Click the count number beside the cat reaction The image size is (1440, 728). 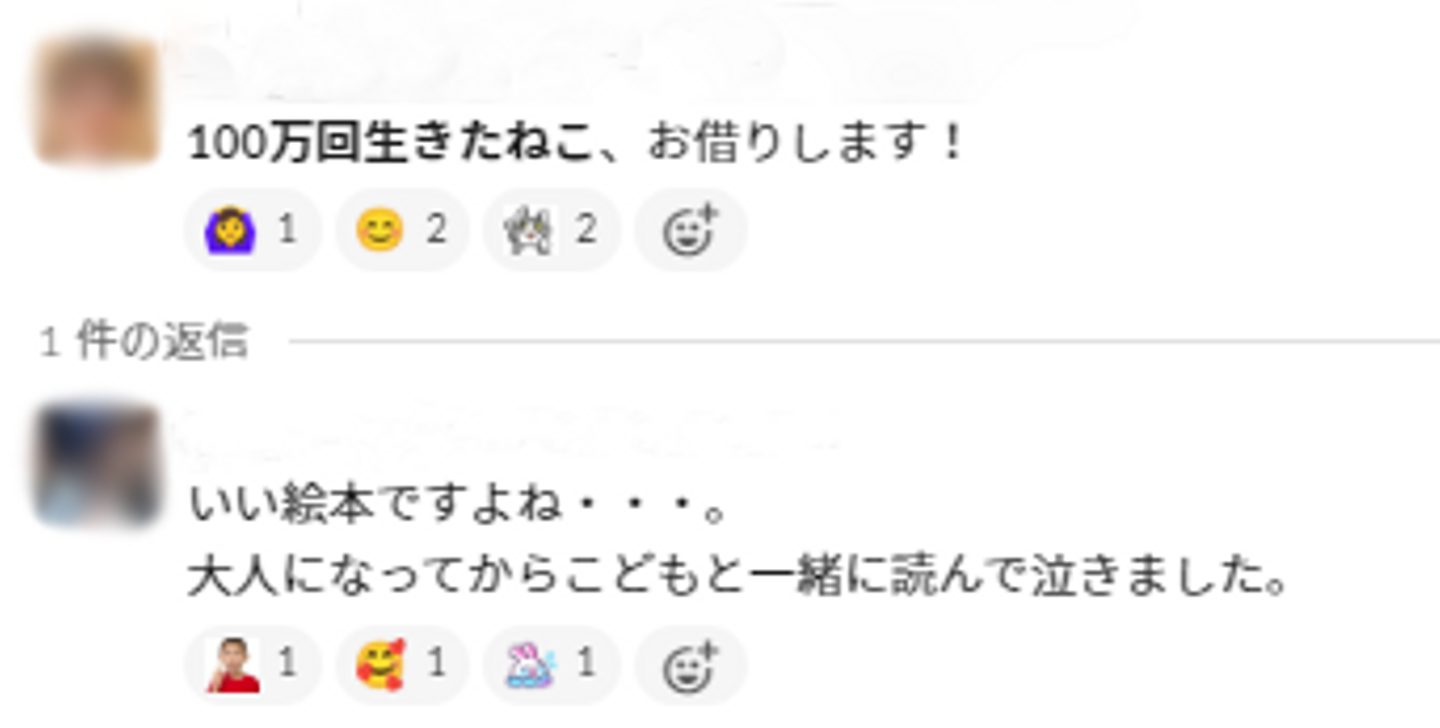(x=585, y=231)
